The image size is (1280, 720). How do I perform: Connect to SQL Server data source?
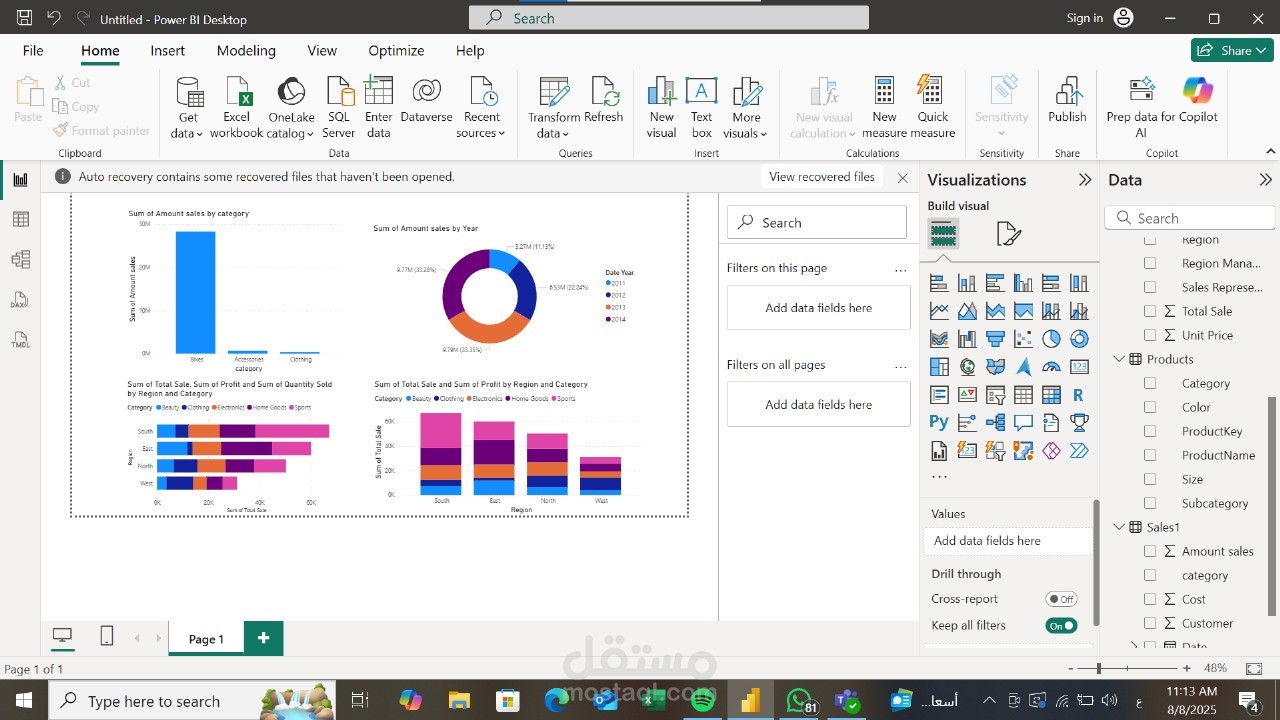point(339,107)
